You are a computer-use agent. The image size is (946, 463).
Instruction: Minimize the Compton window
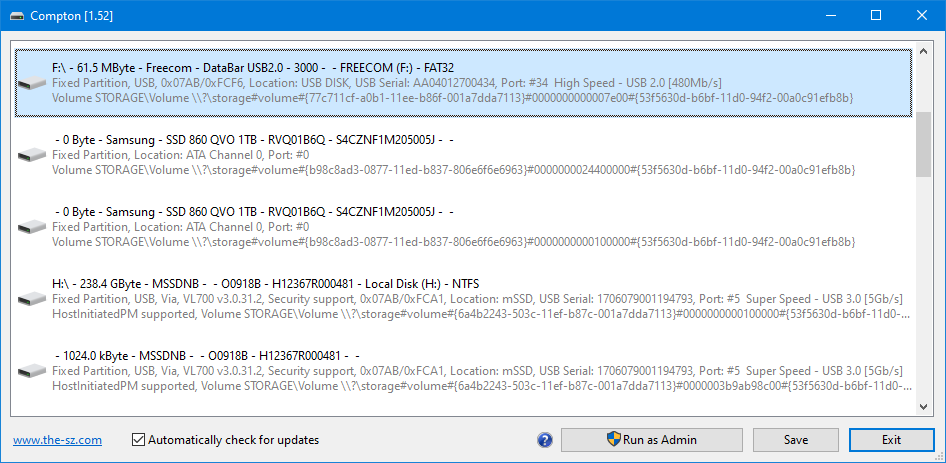coord(830,16)
